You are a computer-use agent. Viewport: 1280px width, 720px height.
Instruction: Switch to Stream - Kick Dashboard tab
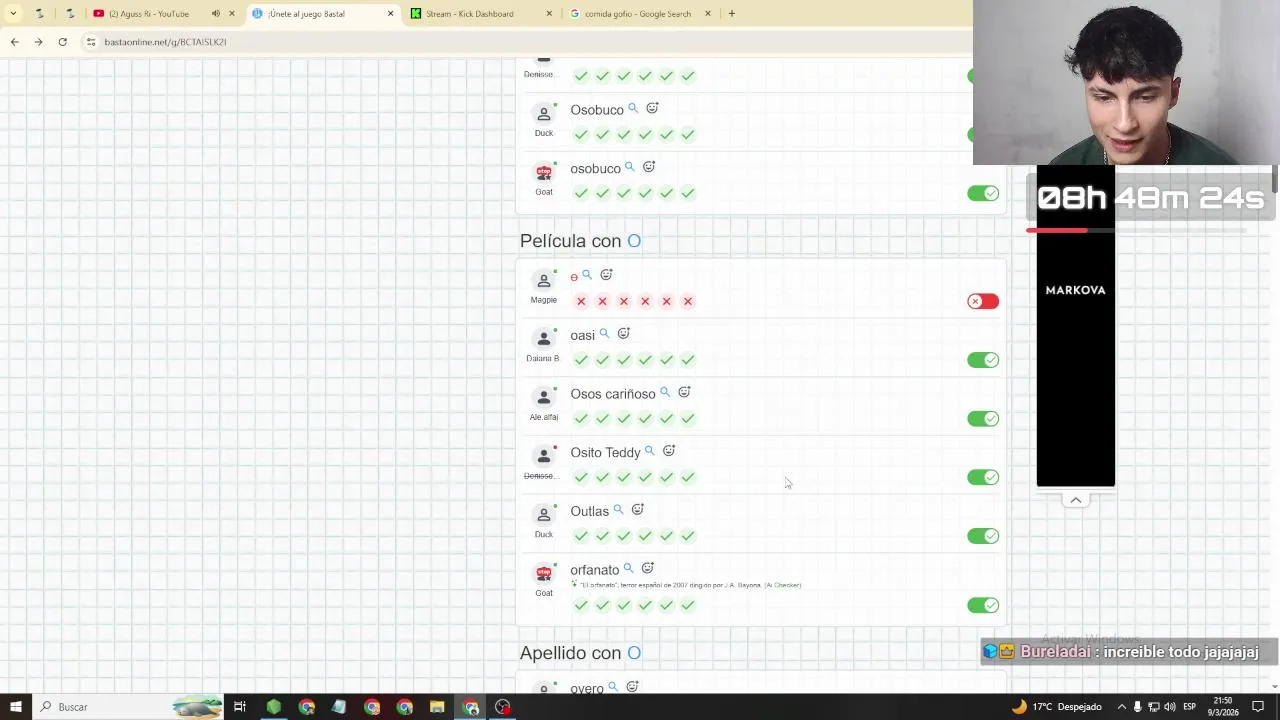click(481, 14)
